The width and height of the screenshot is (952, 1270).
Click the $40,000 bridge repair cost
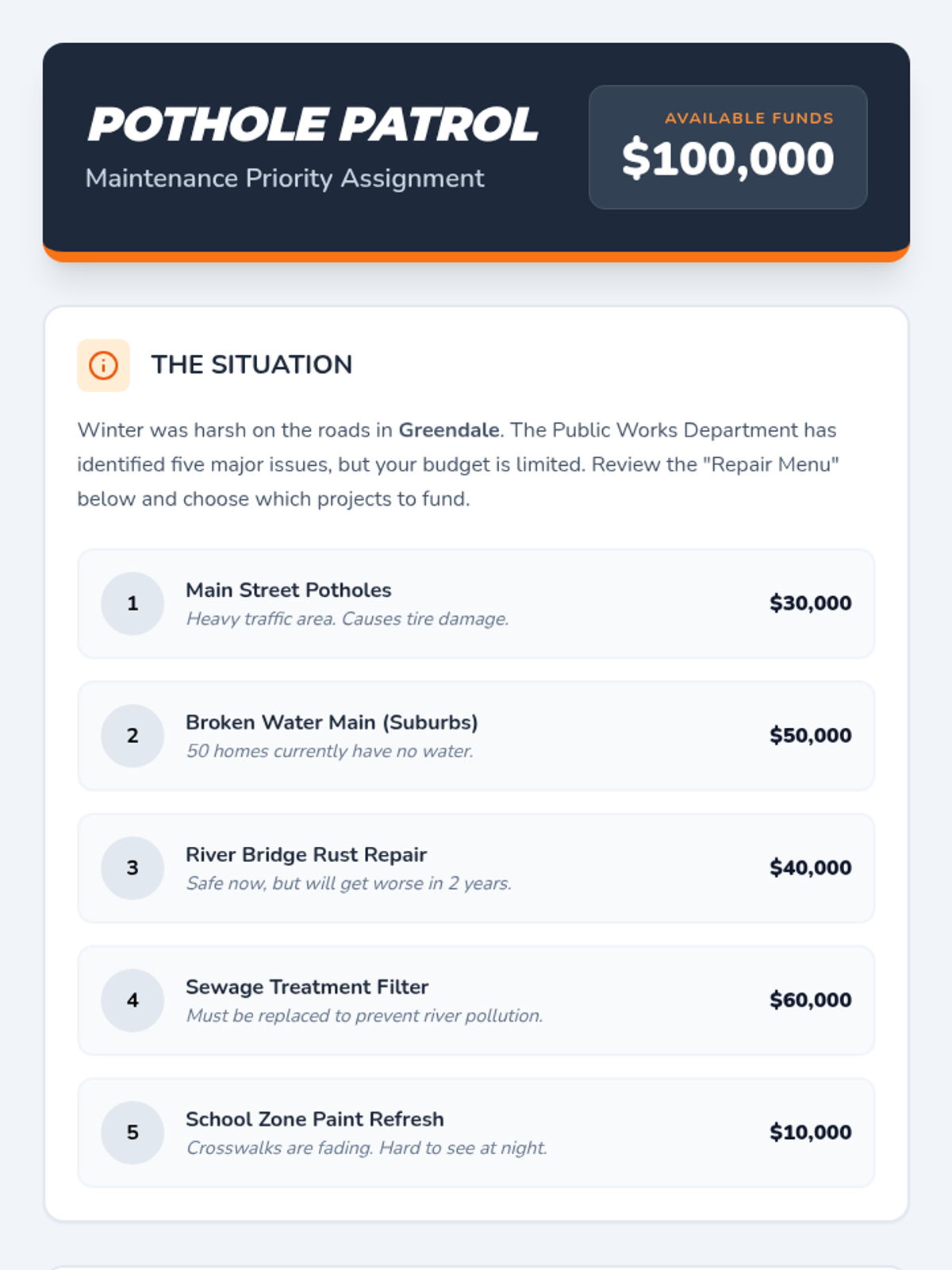(x=810, y=868)
